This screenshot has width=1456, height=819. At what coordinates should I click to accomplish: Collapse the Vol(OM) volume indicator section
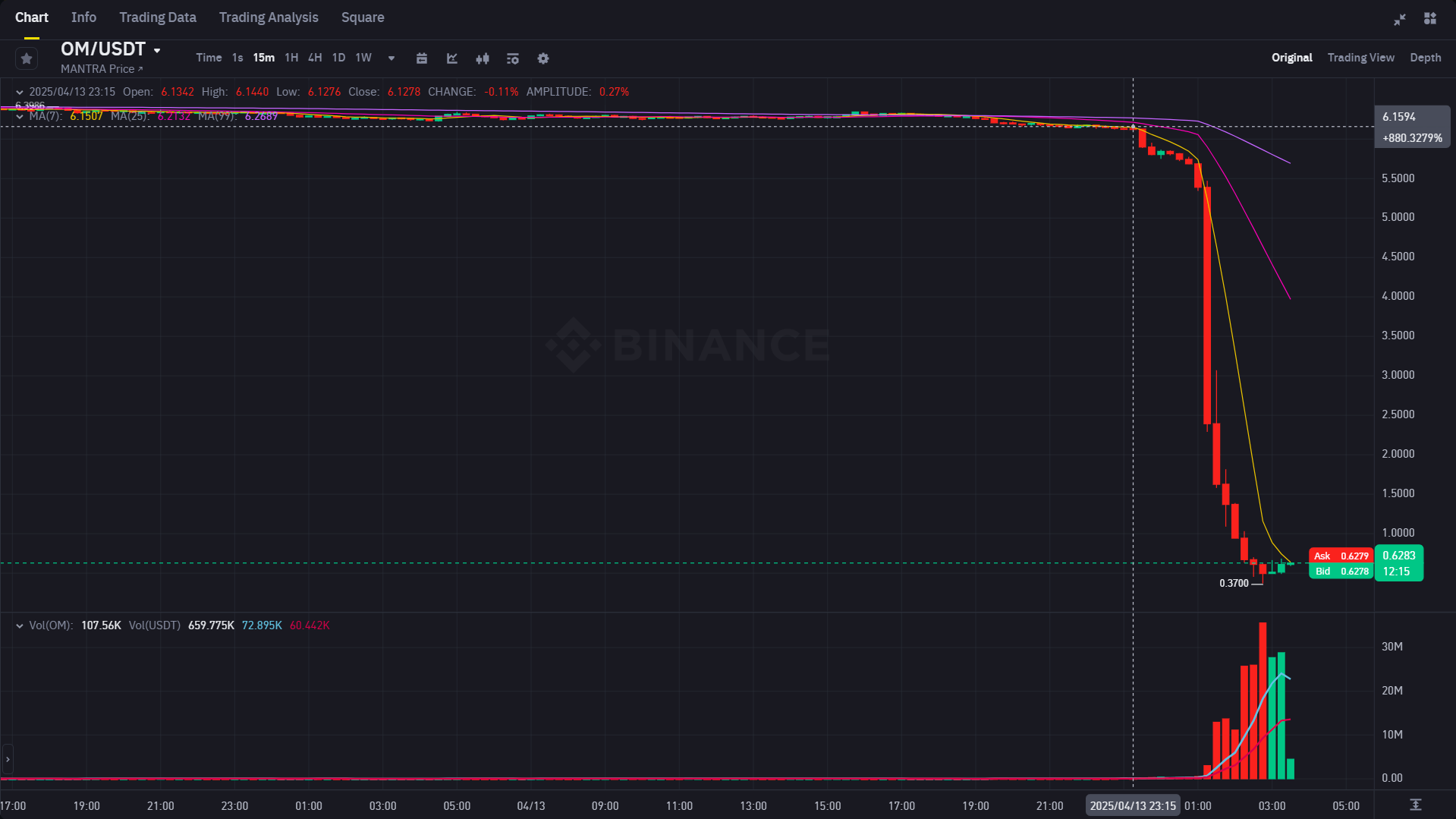19,625
